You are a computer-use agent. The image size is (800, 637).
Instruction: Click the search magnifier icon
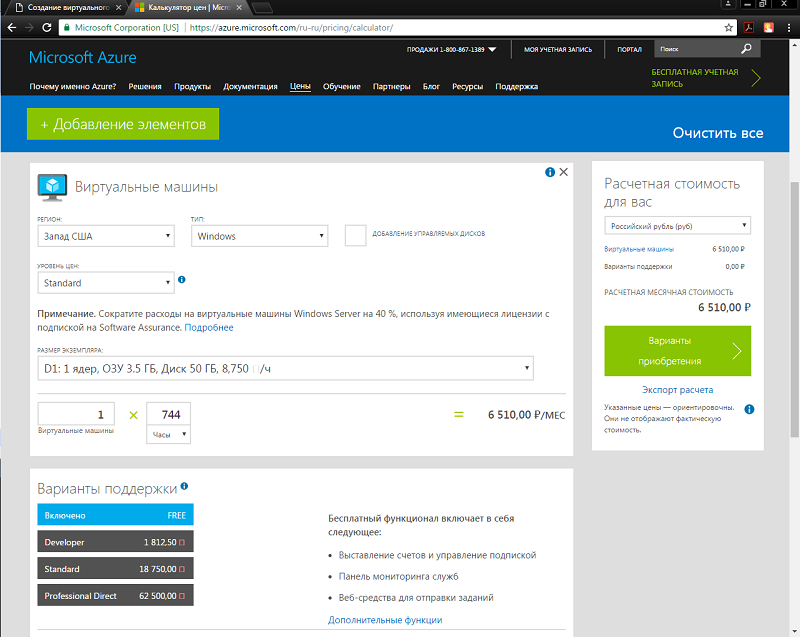pyautogui.click(x=746, y=49)
